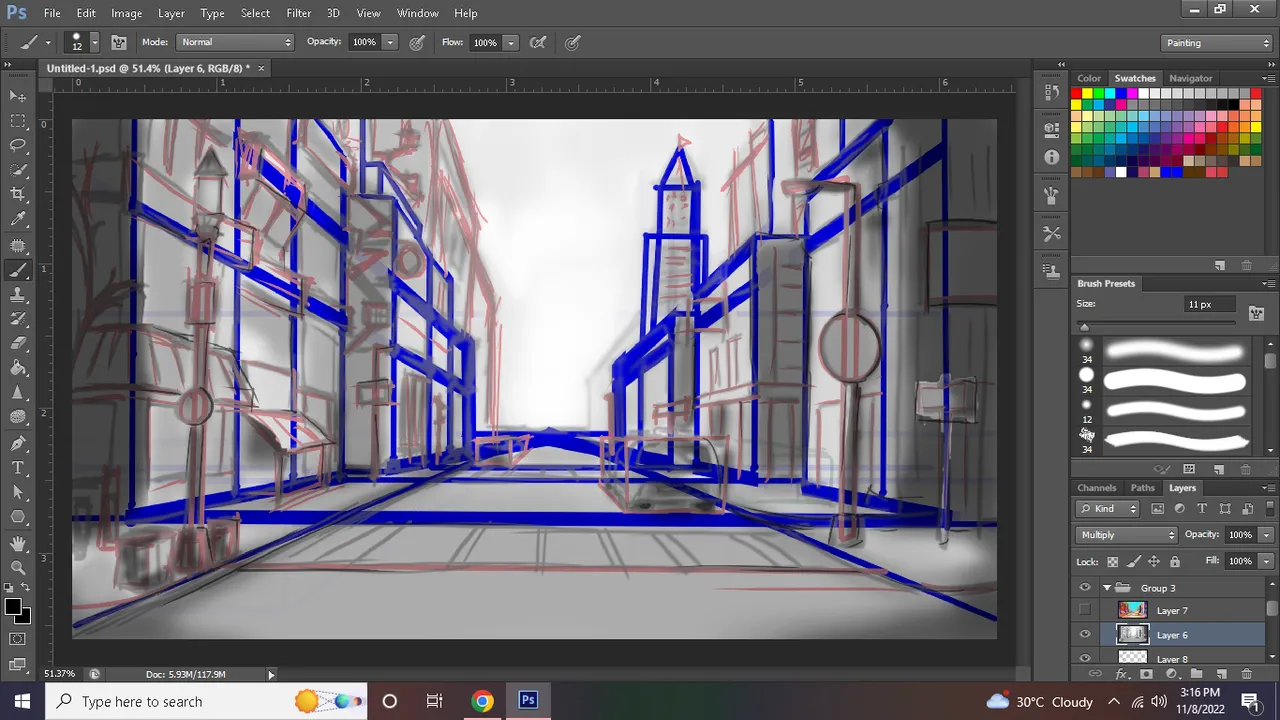Open the Painting workspace dropdown
Viewport: 1280px width, 720px height.
pos(1216,43)
